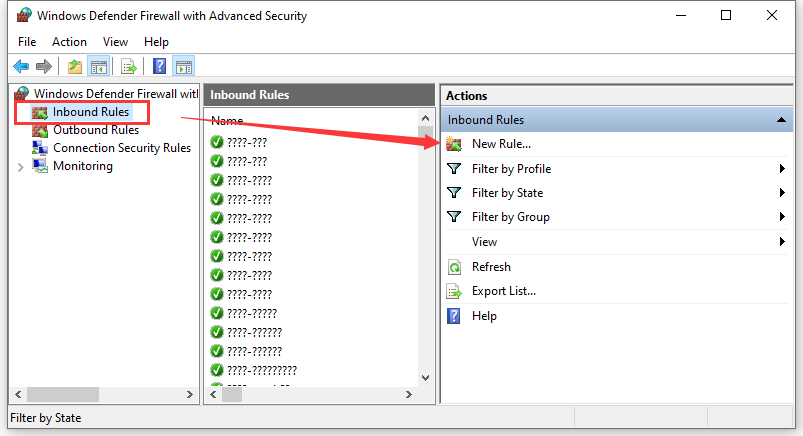803x436 pixels.
Task: Click the Filter by State funnel icon
Action: [454, 193]
